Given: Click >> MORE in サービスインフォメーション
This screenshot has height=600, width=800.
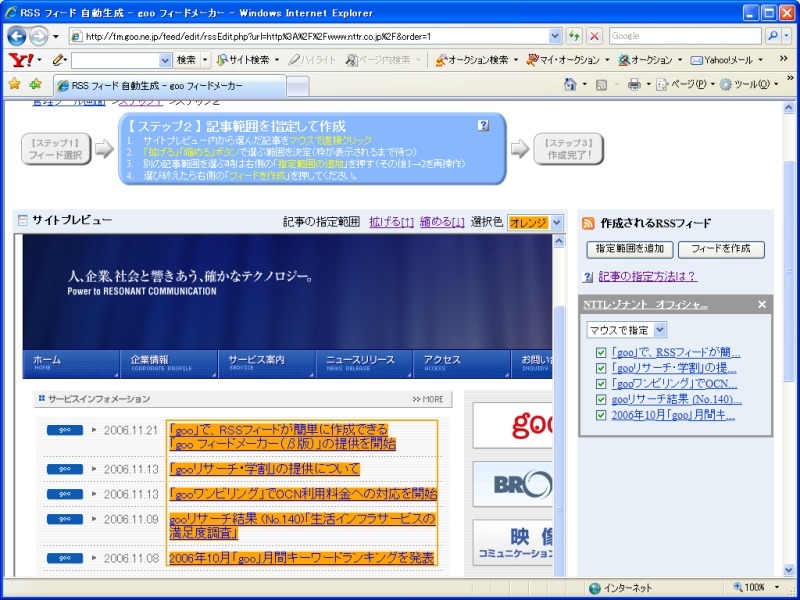Looking at the screenshot, I should pos(428,399).
